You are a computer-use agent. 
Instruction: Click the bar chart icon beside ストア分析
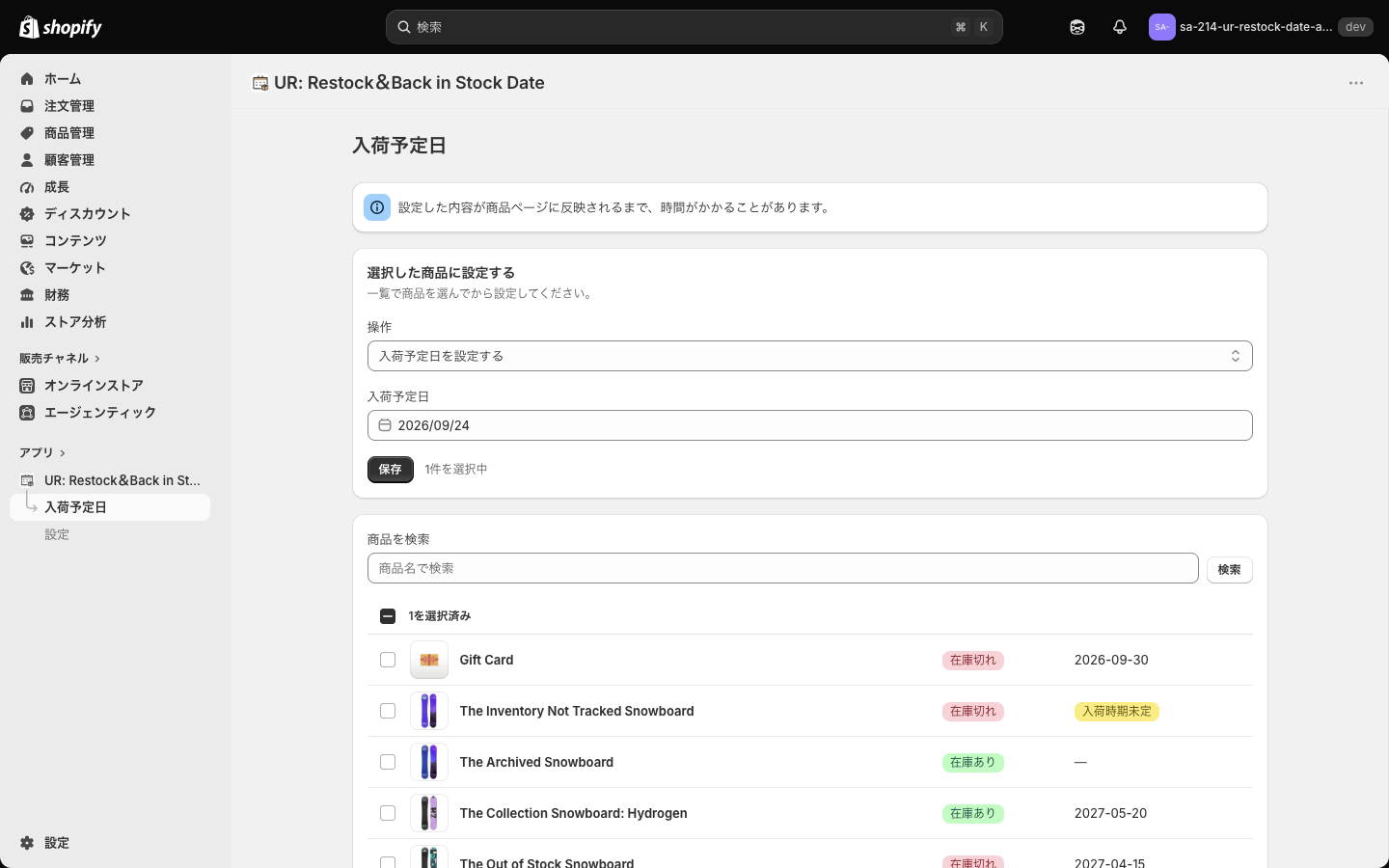click(x=27, y=322)
